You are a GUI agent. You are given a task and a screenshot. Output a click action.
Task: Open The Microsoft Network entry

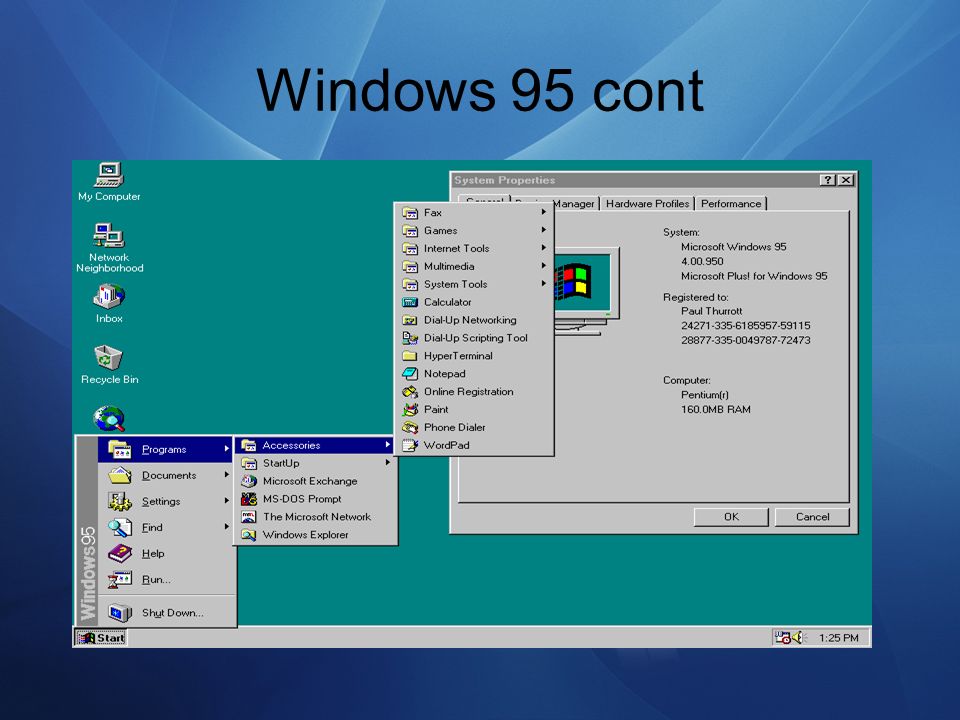[x=315, y=517]
